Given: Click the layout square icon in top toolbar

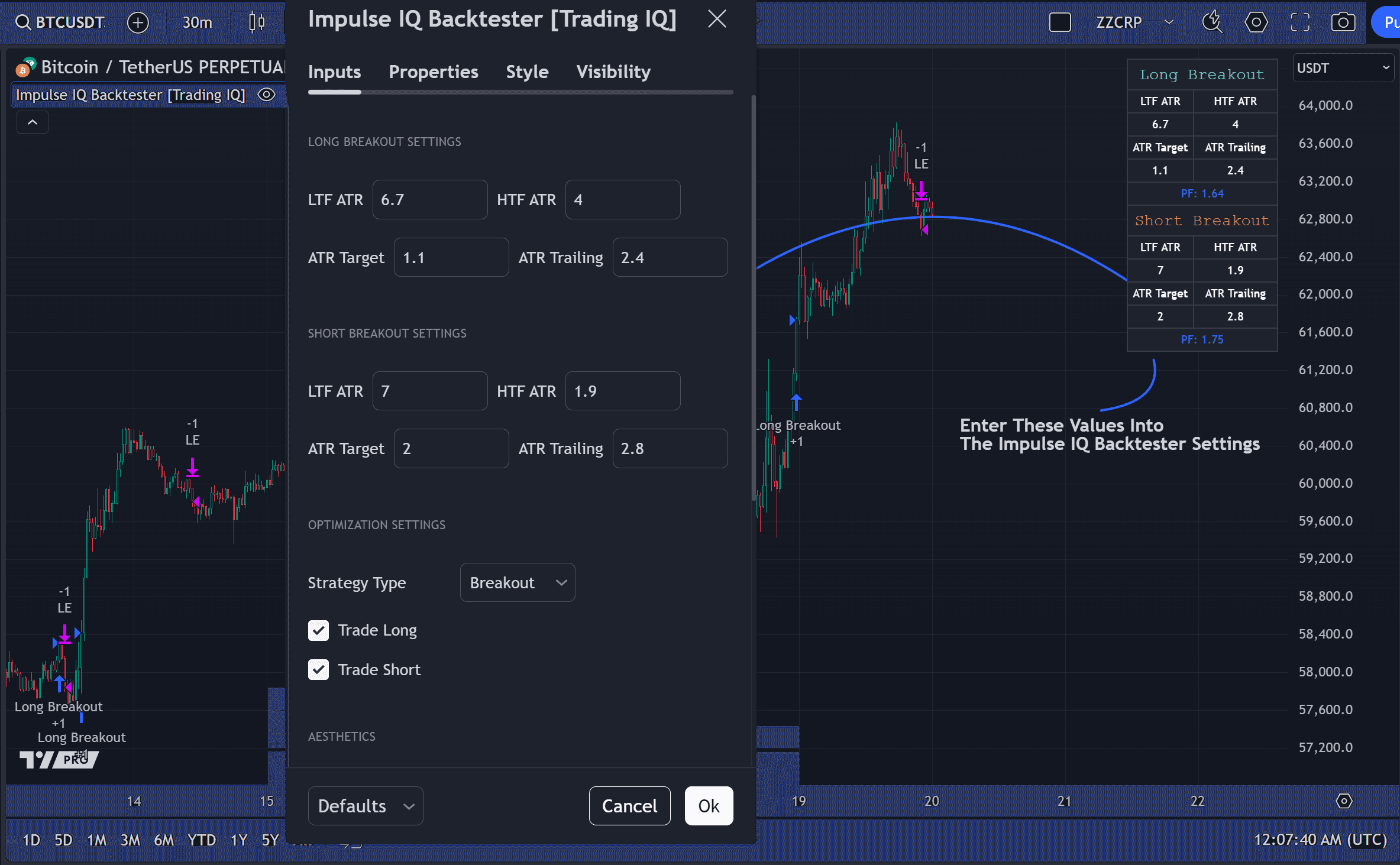Looking at the screenshot, I should click(x=1059, y=22).
